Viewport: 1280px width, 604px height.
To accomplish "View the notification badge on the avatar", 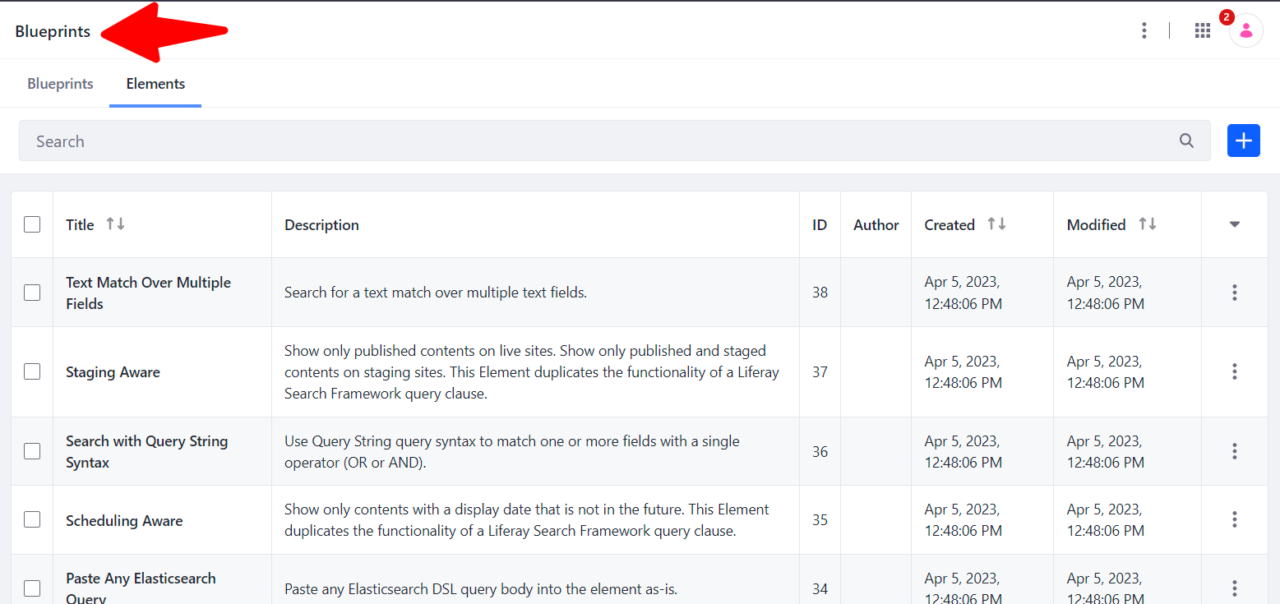I will tap(1227, 16).
